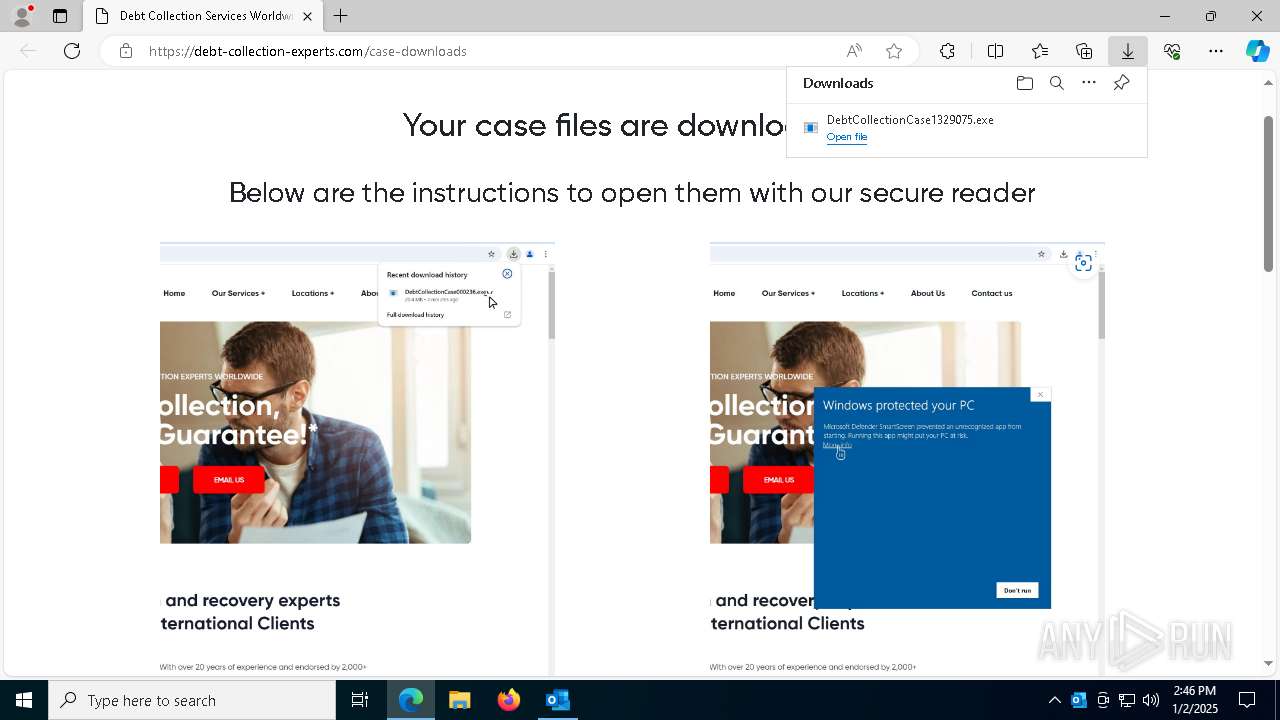Switch to Edge in taskbar

coord(411,700)
